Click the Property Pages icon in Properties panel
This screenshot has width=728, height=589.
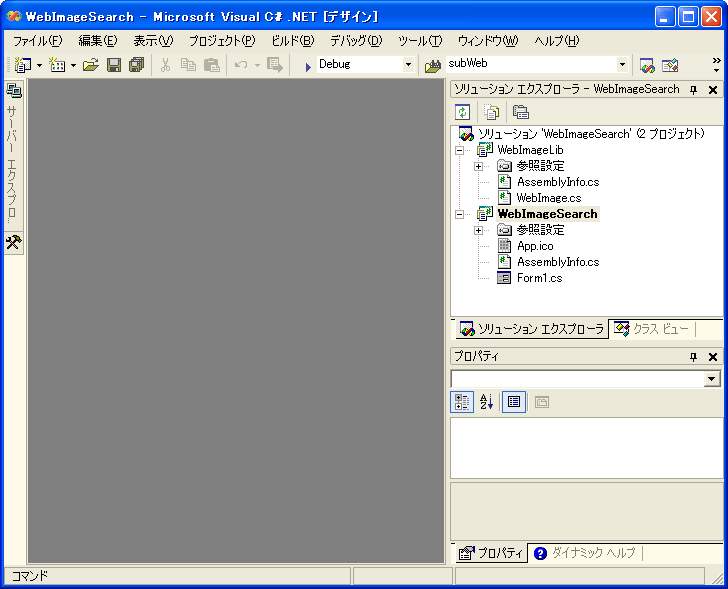click(x=541, y=402)
